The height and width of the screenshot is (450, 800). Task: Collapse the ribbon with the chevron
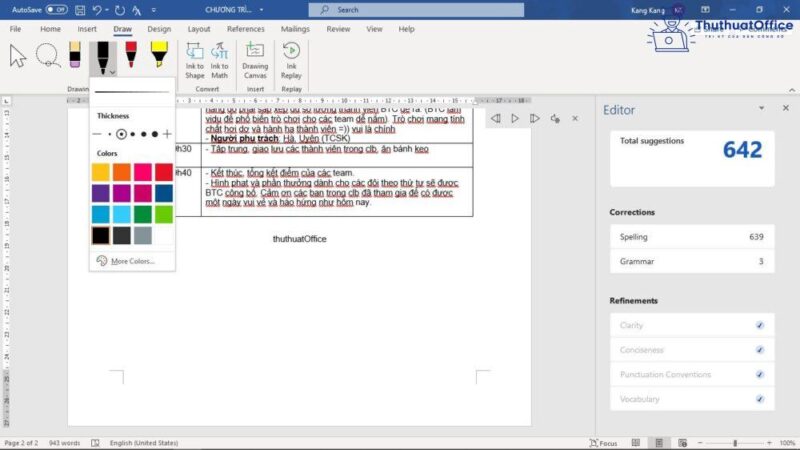[789, 89]
